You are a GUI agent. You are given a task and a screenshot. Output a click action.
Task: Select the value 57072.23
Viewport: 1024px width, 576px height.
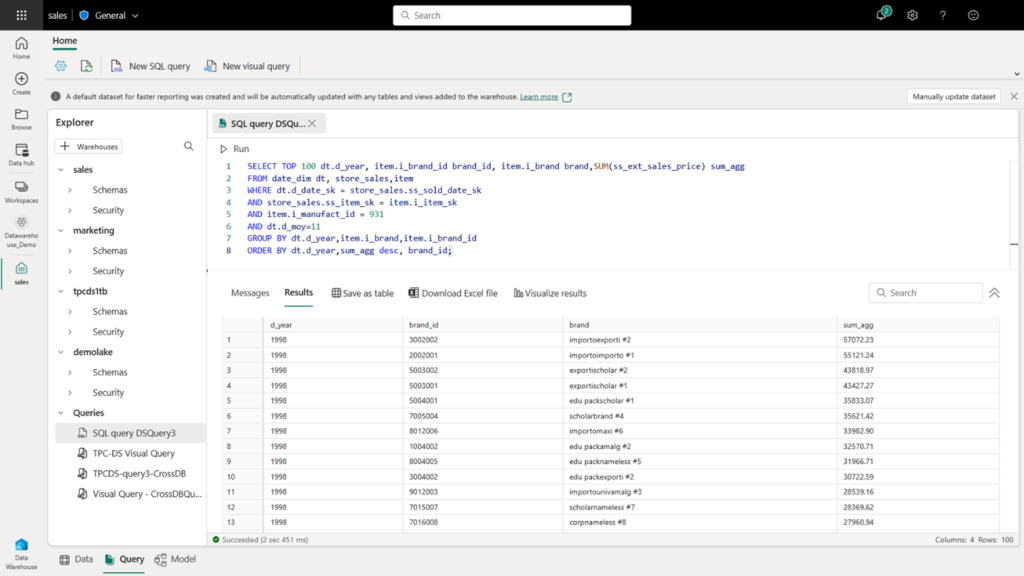tap(858, 340)
